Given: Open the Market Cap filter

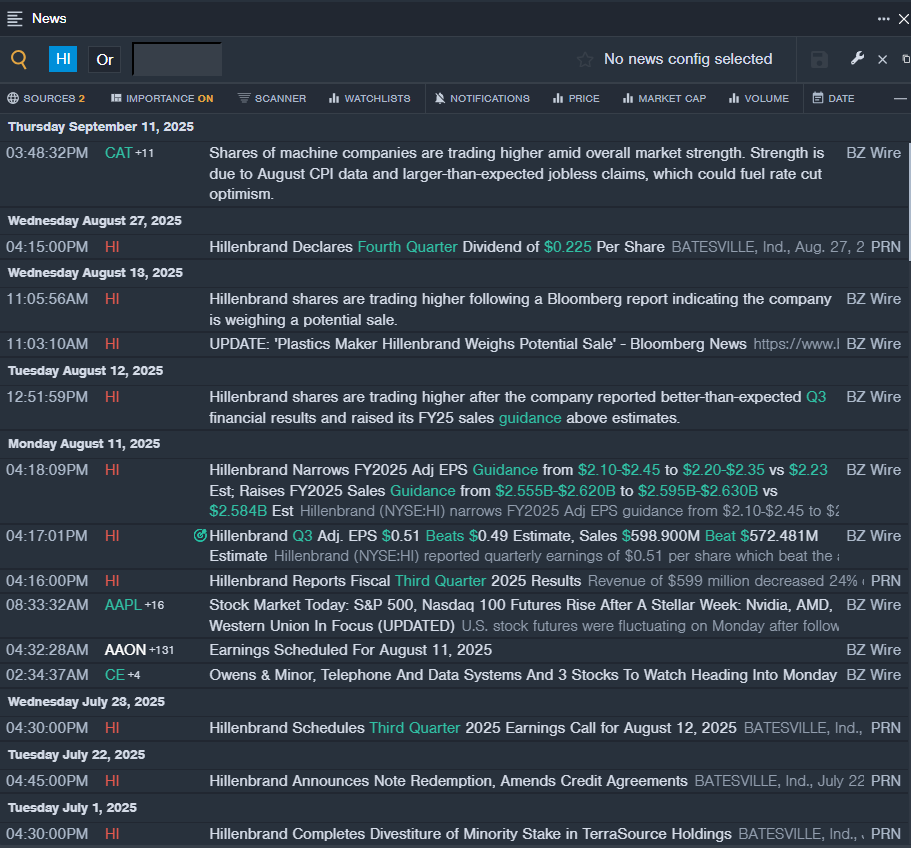Looking at the screenshot, I should pos(664,98).
